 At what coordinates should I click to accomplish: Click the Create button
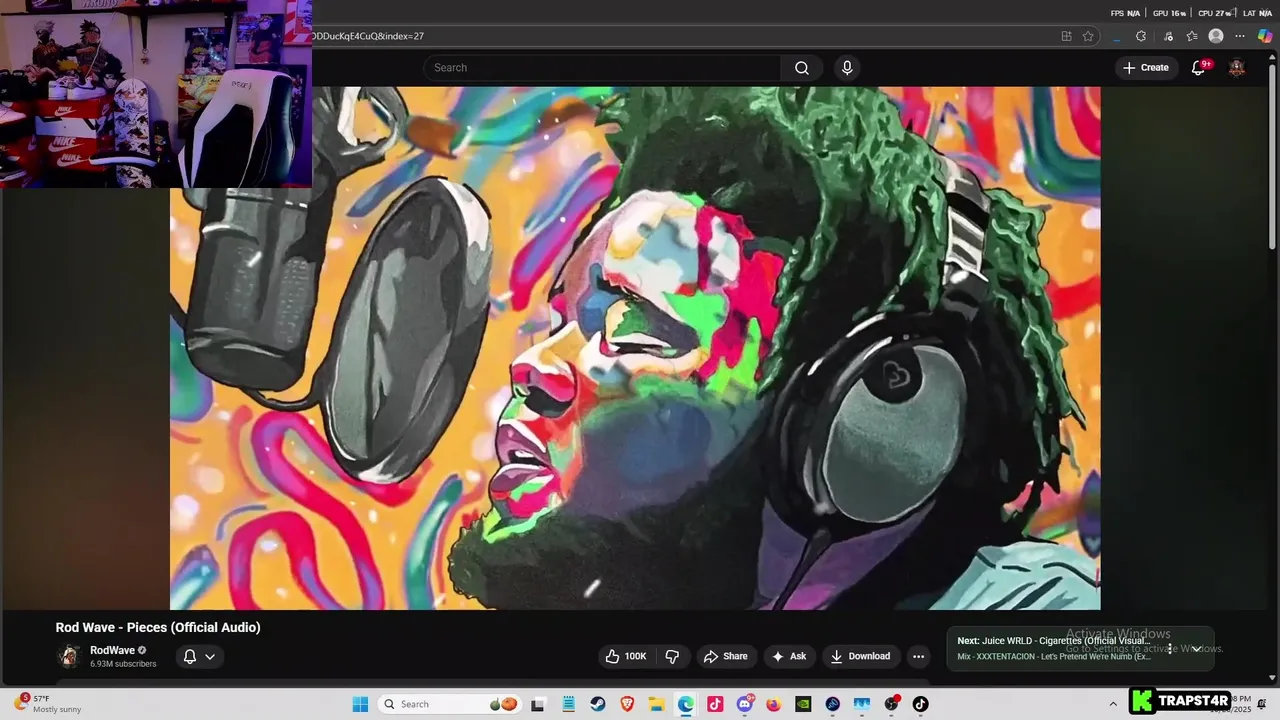(1146, 68)
